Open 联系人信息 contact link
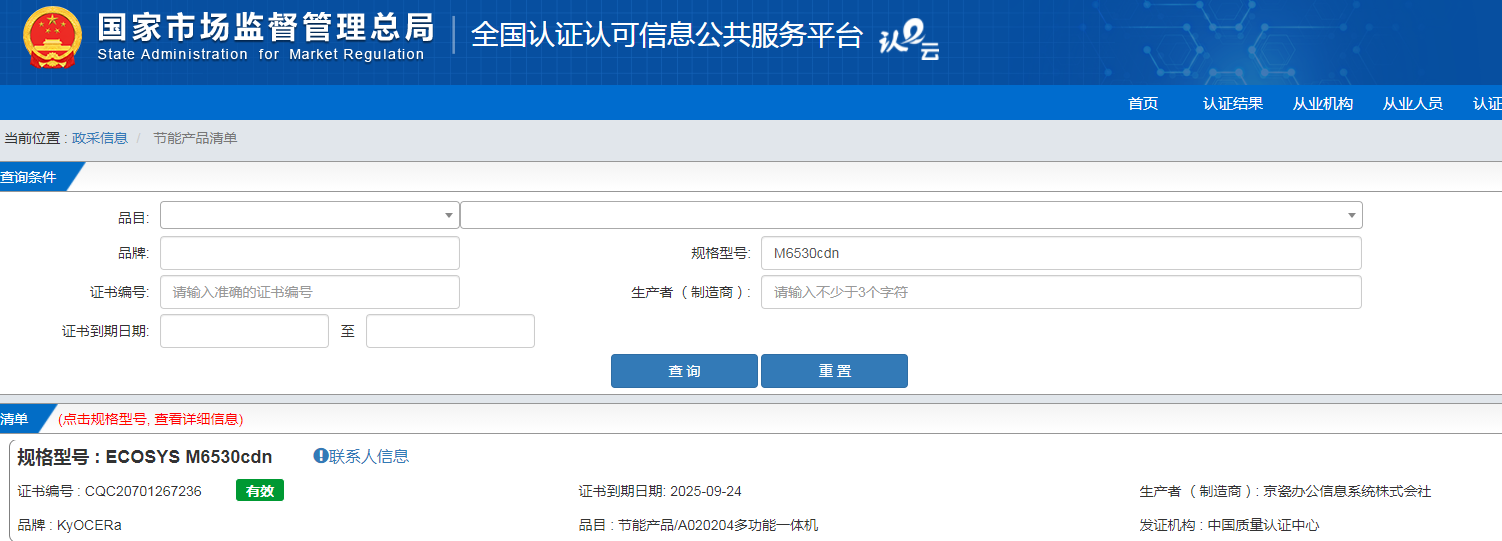This screenshot has height=541, width=1502. click(x=369, y=456)
